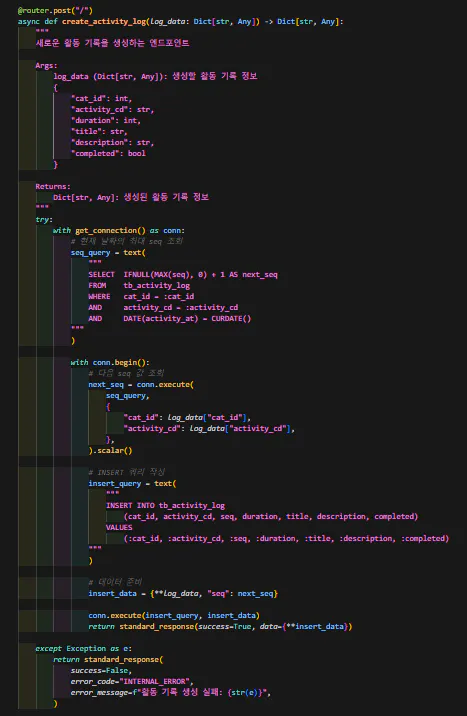Screen dimensions: 467x716
Task: Click the '"cat_id": log_data["cat_id"],' line
Action: (x=187, y=417)
